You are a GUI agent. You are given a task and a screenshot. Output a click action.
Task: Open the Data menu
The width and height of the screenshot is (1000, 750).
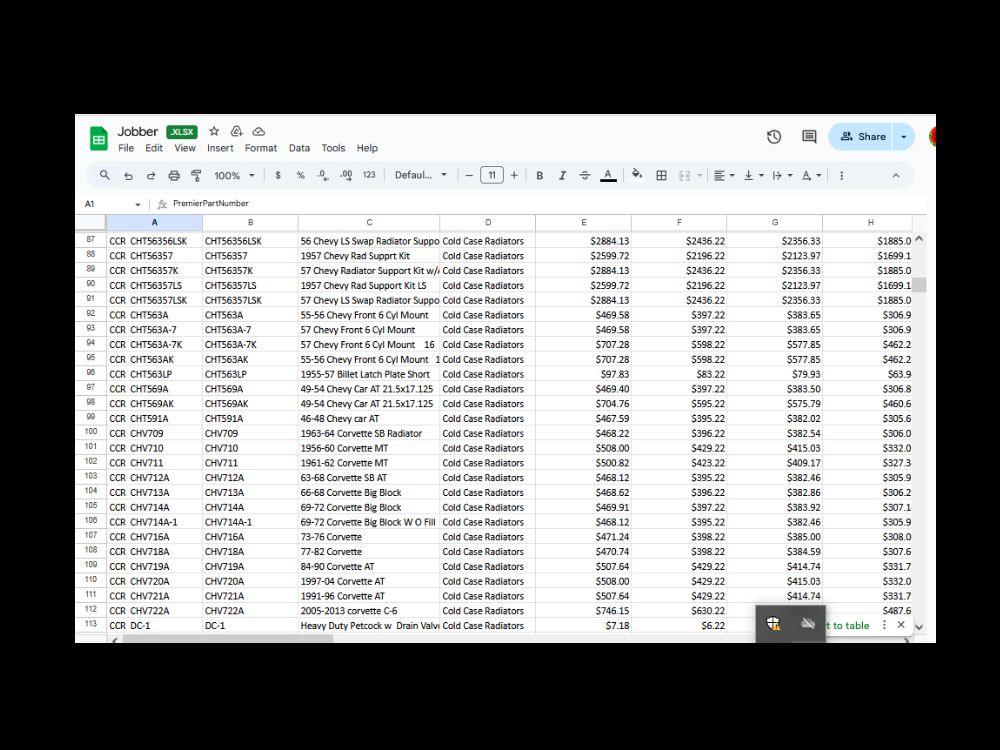coord(299,148)
